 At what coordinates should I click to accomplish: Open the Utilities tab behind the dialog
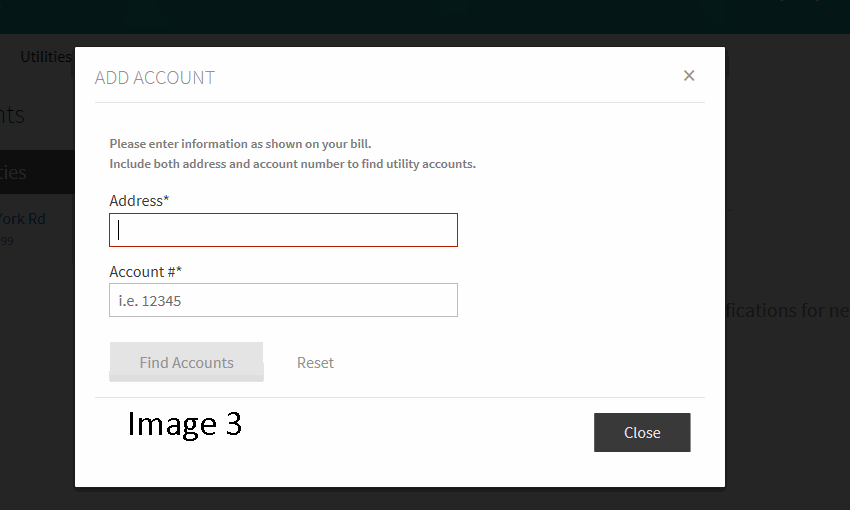[x=46, y=57]
